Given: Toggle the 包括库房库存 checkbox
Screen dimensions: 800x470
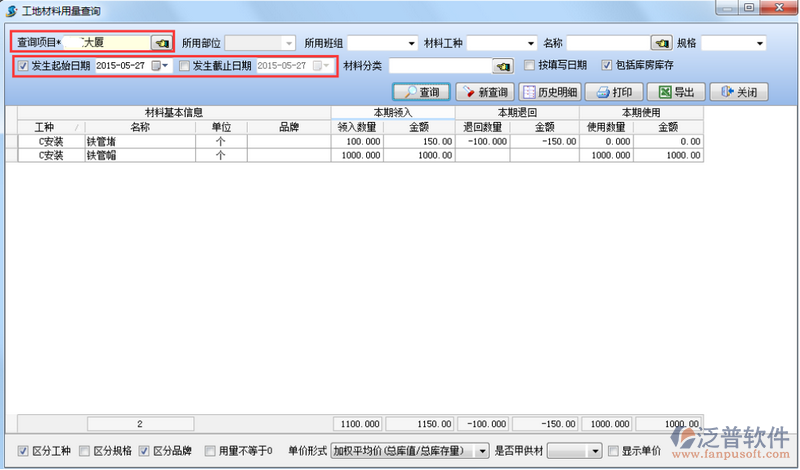Looking at the screenshot, I should tap(607, 66).
